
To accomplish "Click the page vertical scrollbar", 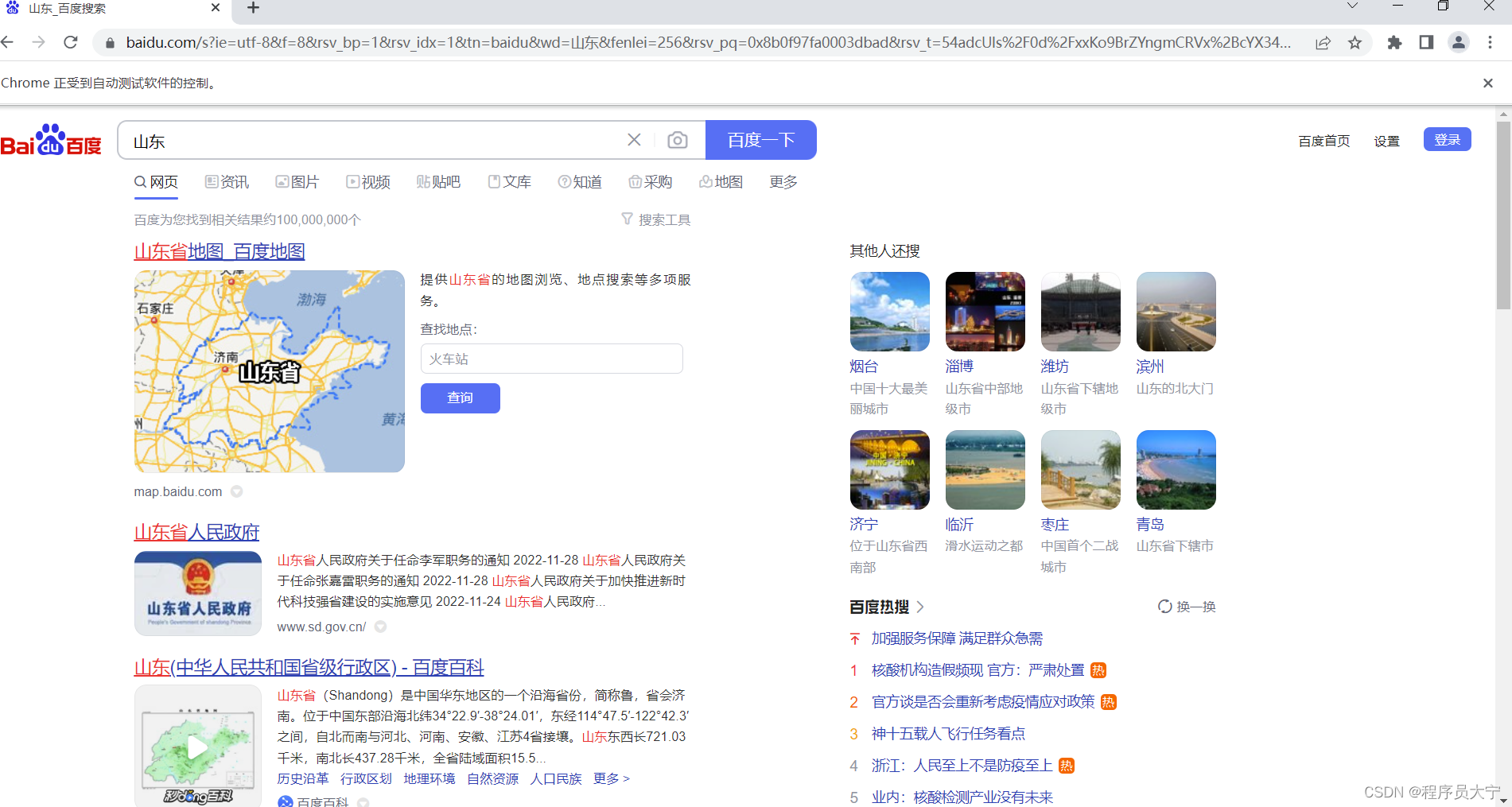I will point(1503,215).
